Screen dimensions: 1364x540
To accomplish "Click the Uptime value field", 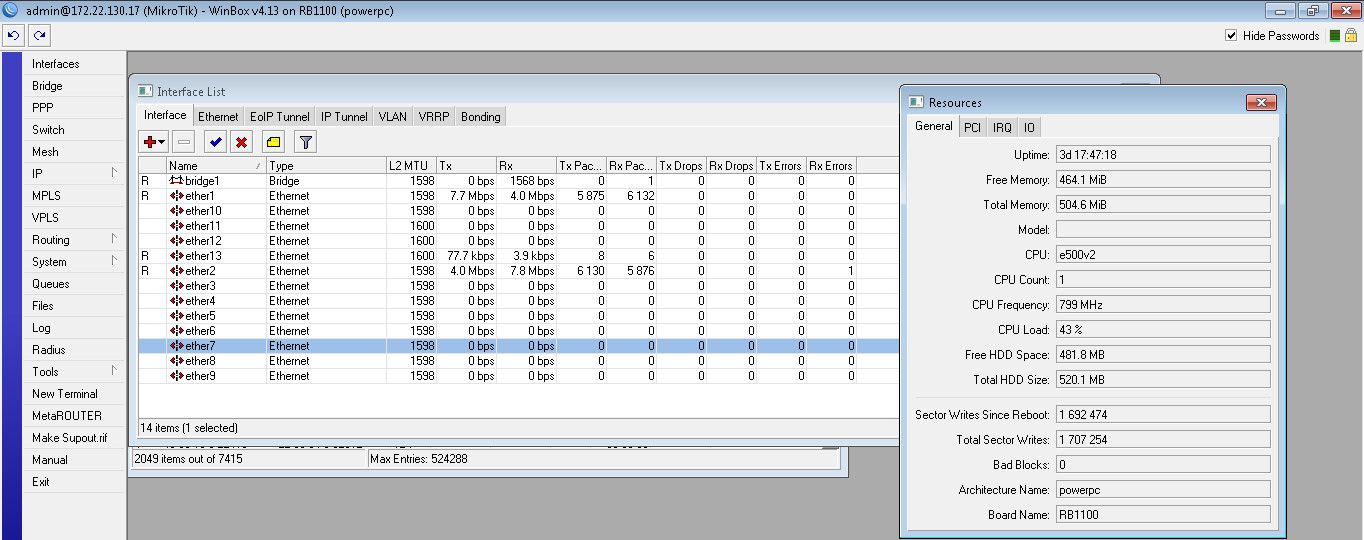I will [x=1162, y=155].
